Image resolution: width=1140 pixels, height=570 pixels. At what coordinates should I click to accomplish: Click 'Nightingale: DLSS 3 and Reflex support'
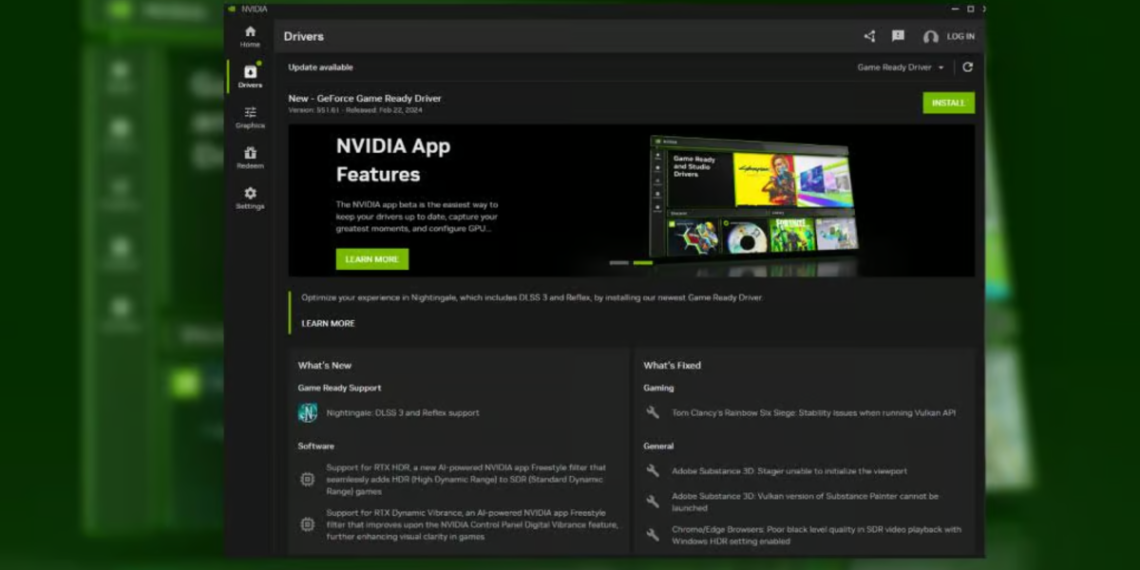[403, 412]
